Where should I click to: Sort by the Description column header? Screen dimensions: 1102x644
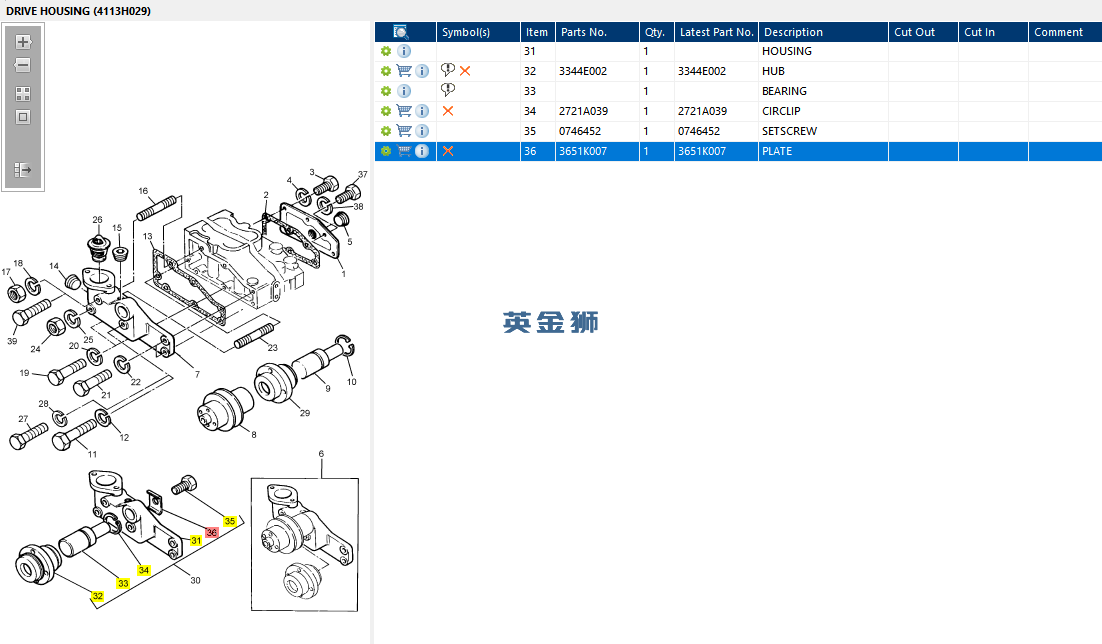coord(824,32)
